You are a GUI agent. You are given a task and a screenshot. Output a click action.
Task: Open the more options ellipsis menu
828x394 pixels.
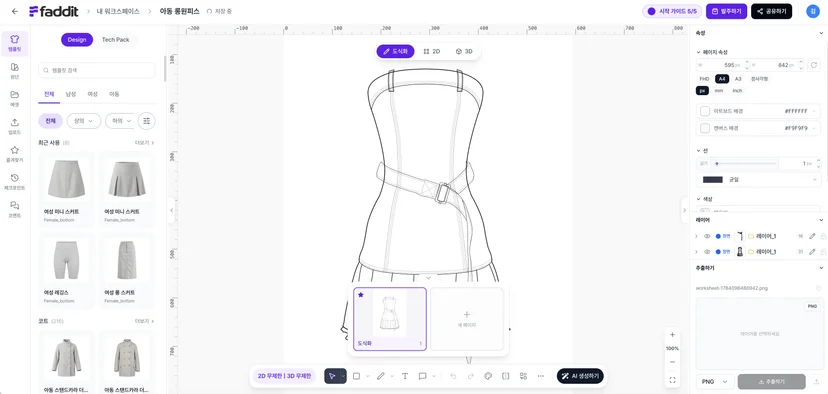(x=541, y=376)
